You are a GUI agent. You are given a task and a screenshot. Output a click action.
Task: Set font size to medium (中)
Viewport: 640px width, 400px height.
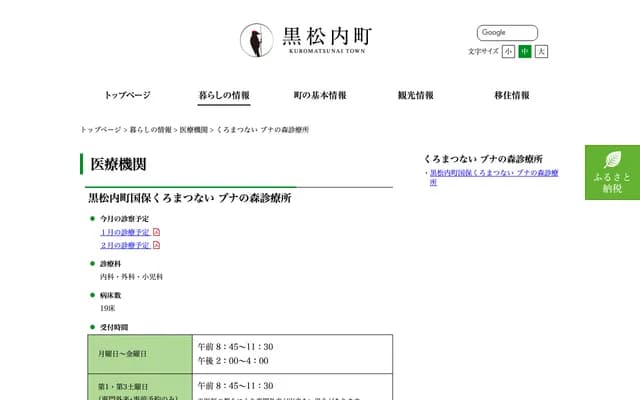[525, 51]
